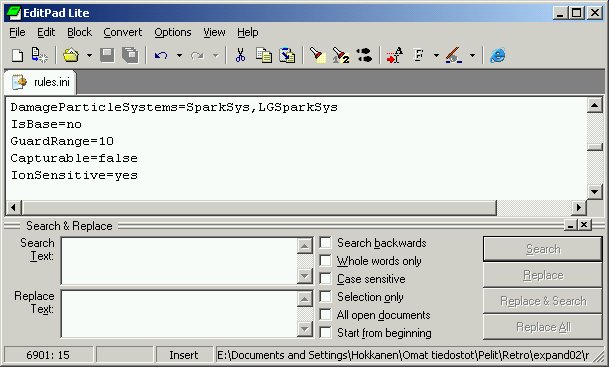The image size is (609, 367).
Task: Enable Selection only checkbox
Action: point(325,297)
